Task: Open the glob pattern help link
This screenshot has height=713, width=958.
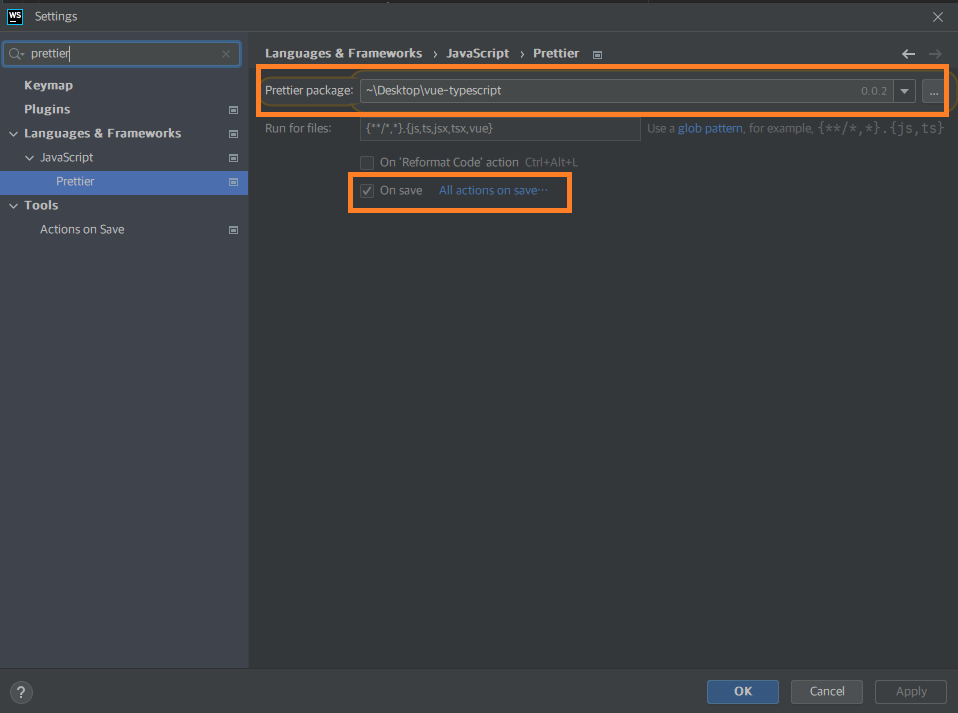Action: pos(710,128)
